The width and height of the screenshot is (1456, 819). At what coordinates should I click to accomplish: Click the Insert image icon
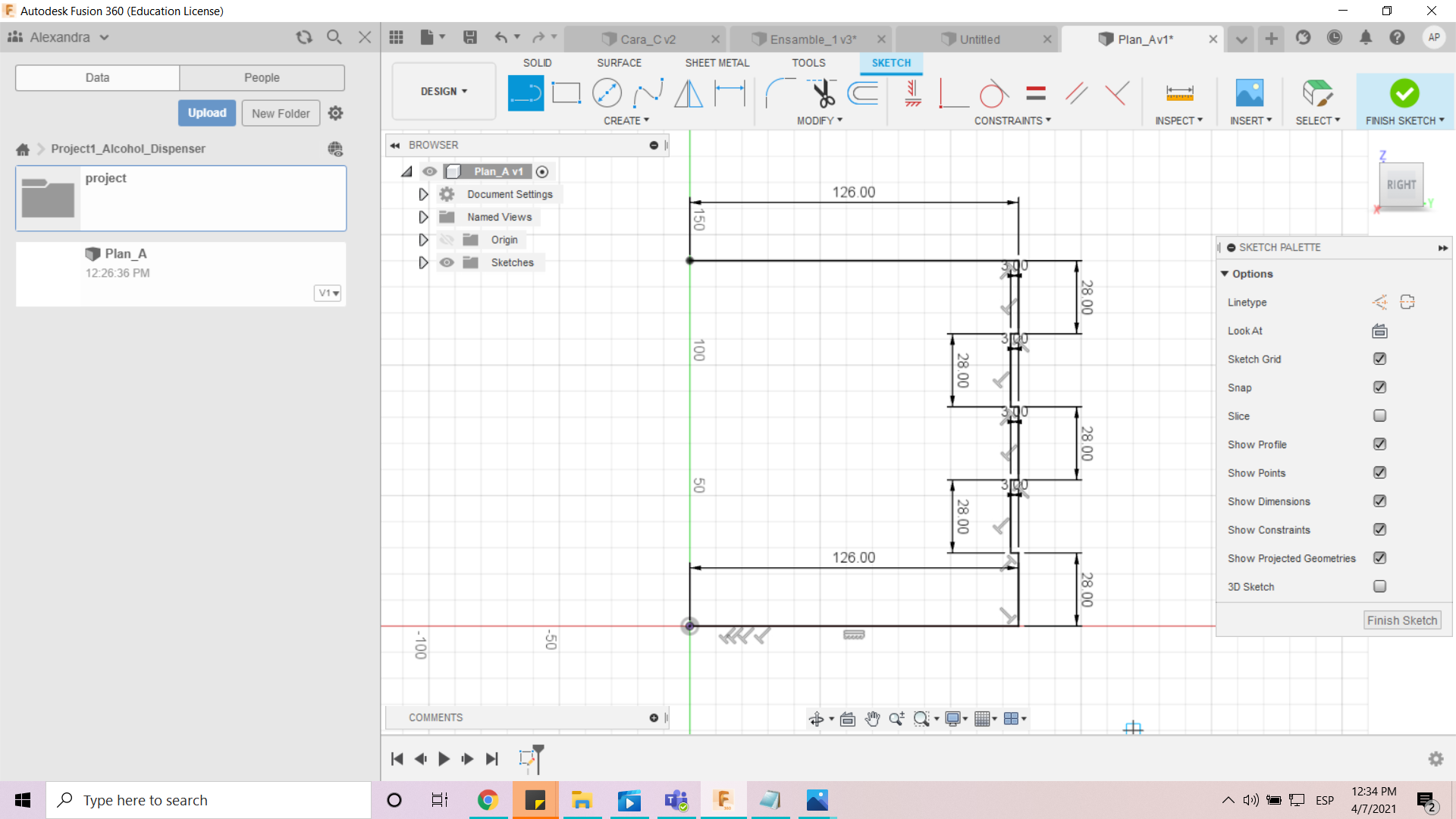point(1249,93)
